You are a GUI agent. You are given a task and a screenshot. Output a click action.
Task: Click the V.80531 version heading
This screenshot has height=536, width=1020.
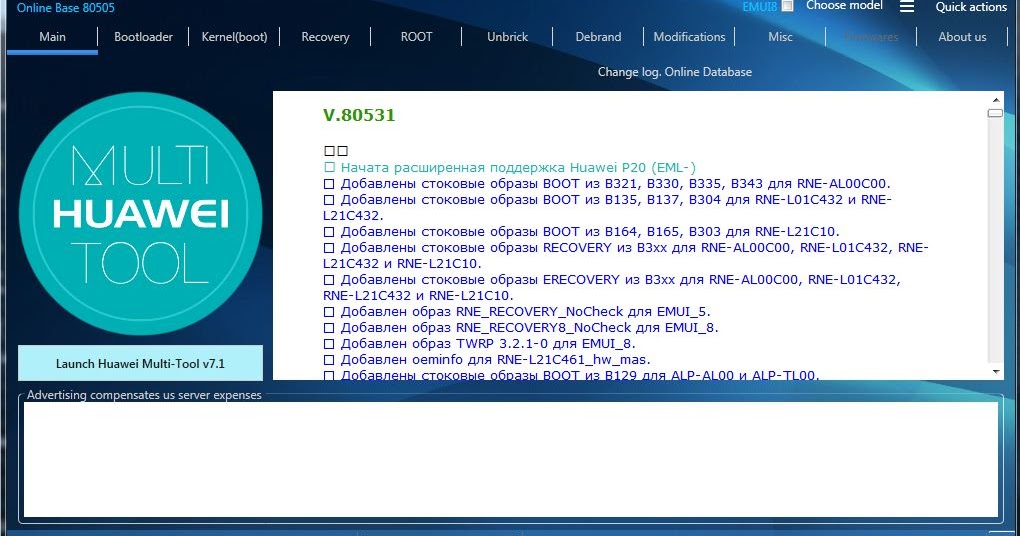[x=359, y=115]
